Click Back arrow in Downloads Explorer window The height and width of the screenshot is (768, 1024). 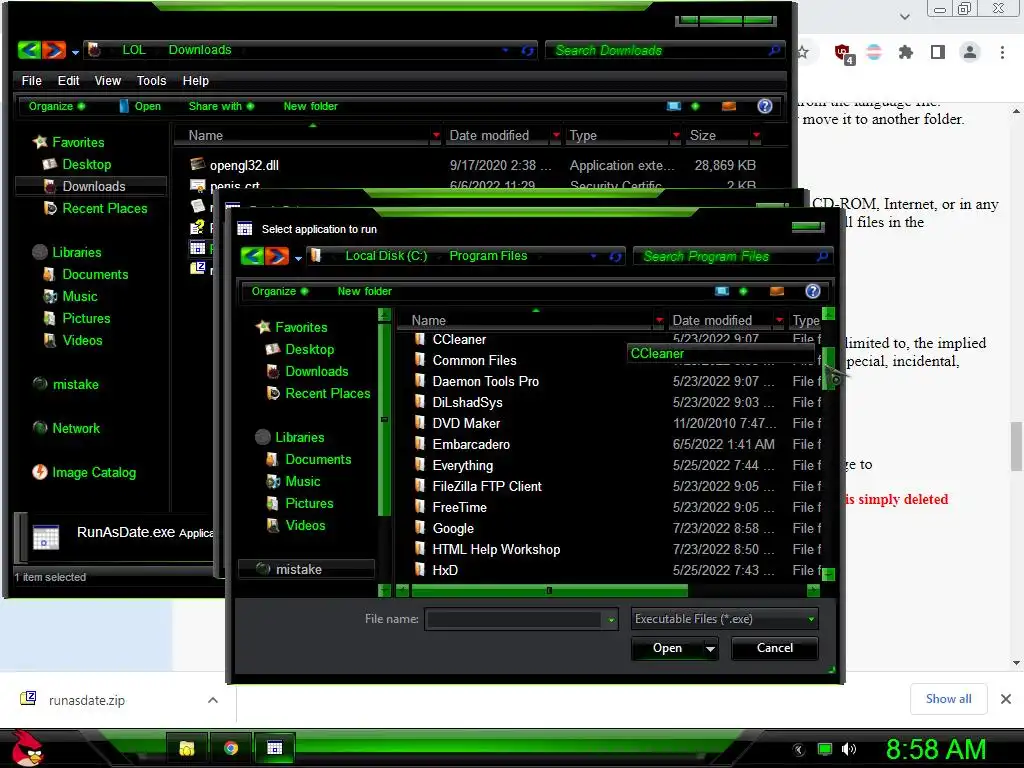[29, 50]
